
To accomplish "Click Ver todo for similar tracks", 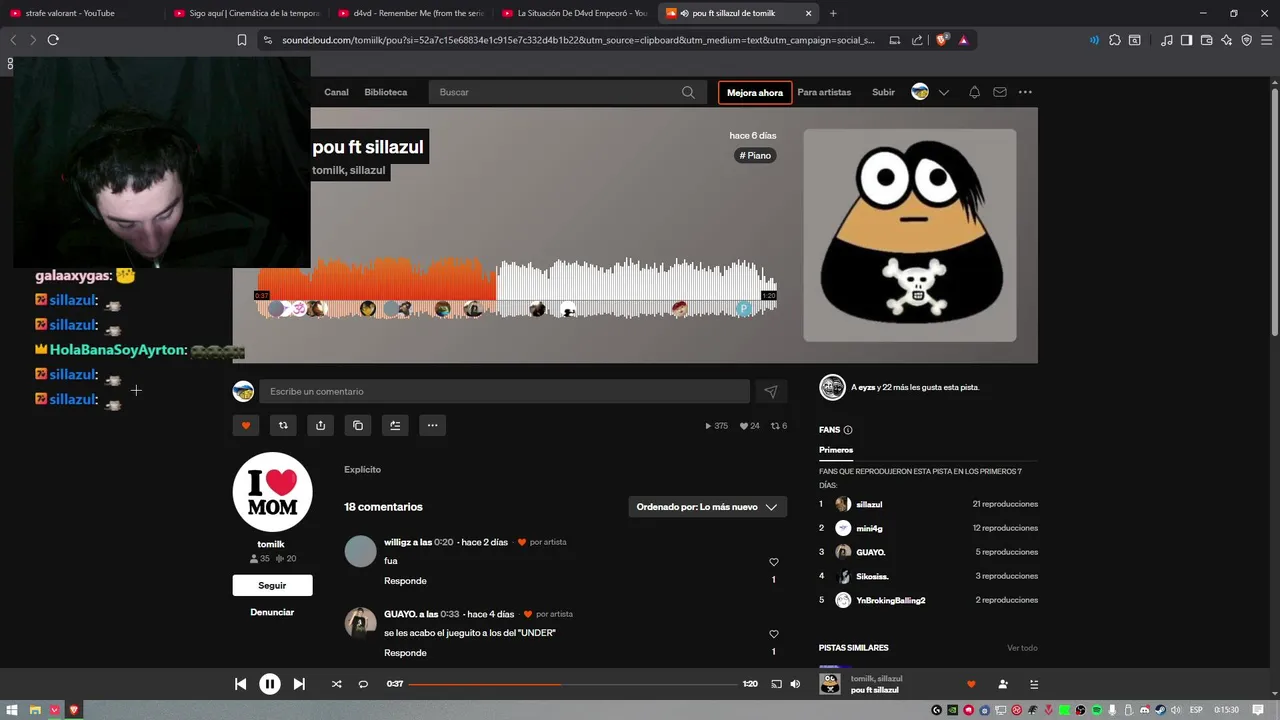I will click(1022, 648).
